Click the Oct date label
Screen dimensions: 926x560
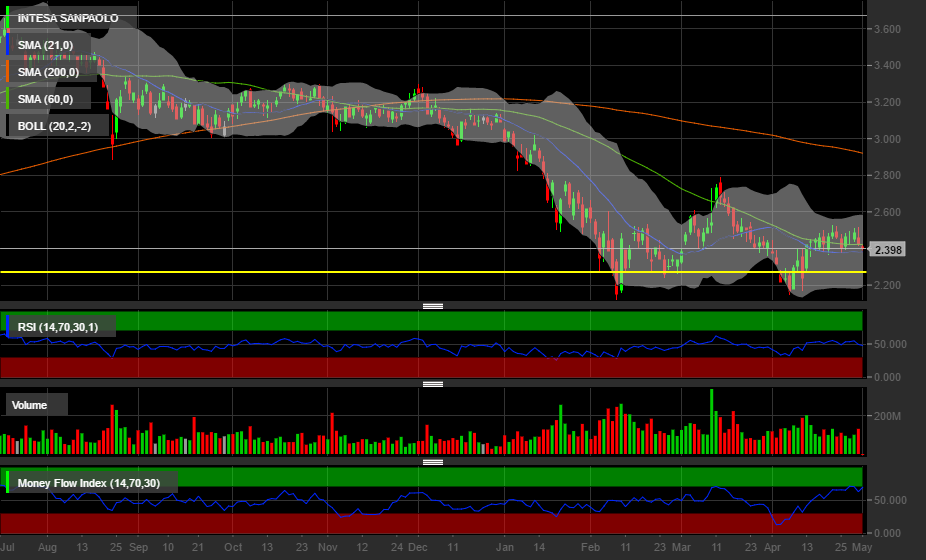[x=233, y=548]
